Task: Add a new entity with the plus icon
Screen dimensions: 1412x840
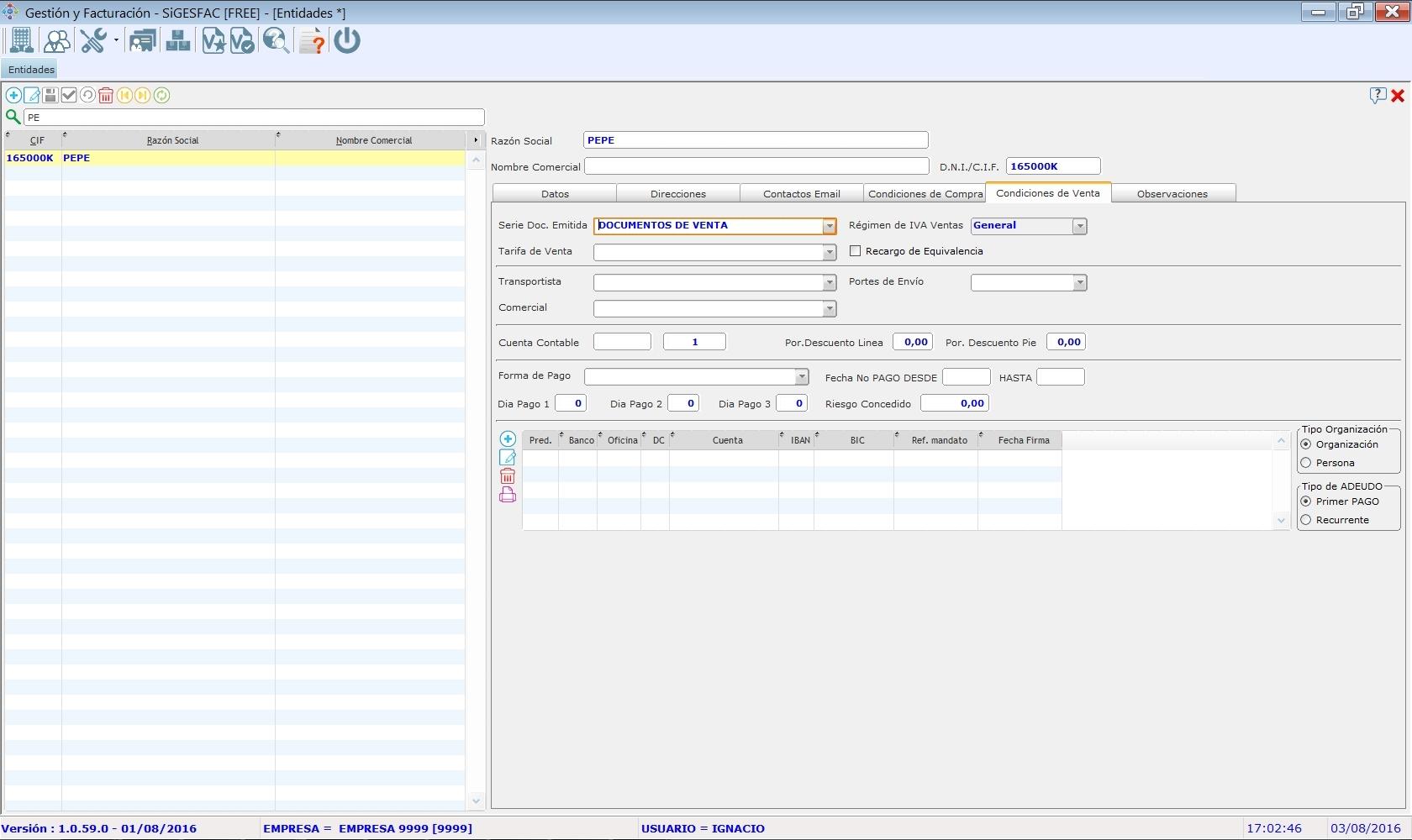Action: coord(13,95)
